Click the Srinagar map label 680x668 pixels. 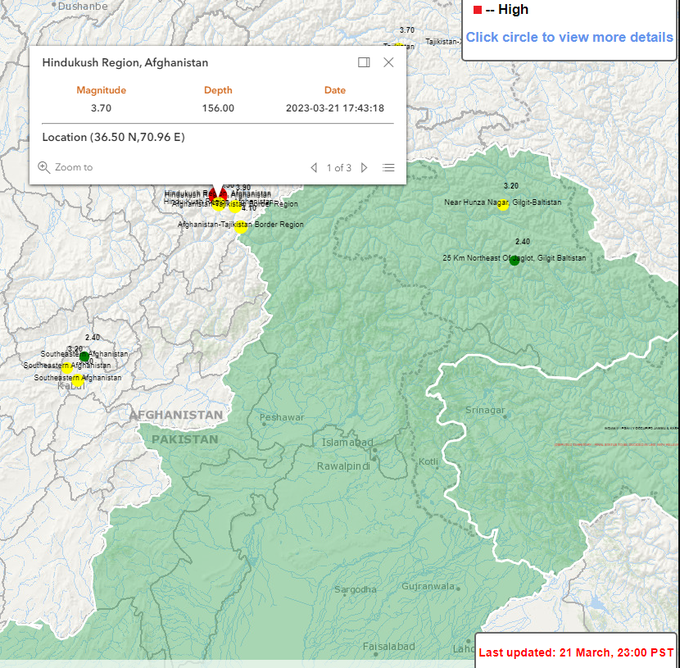(486, 410)
